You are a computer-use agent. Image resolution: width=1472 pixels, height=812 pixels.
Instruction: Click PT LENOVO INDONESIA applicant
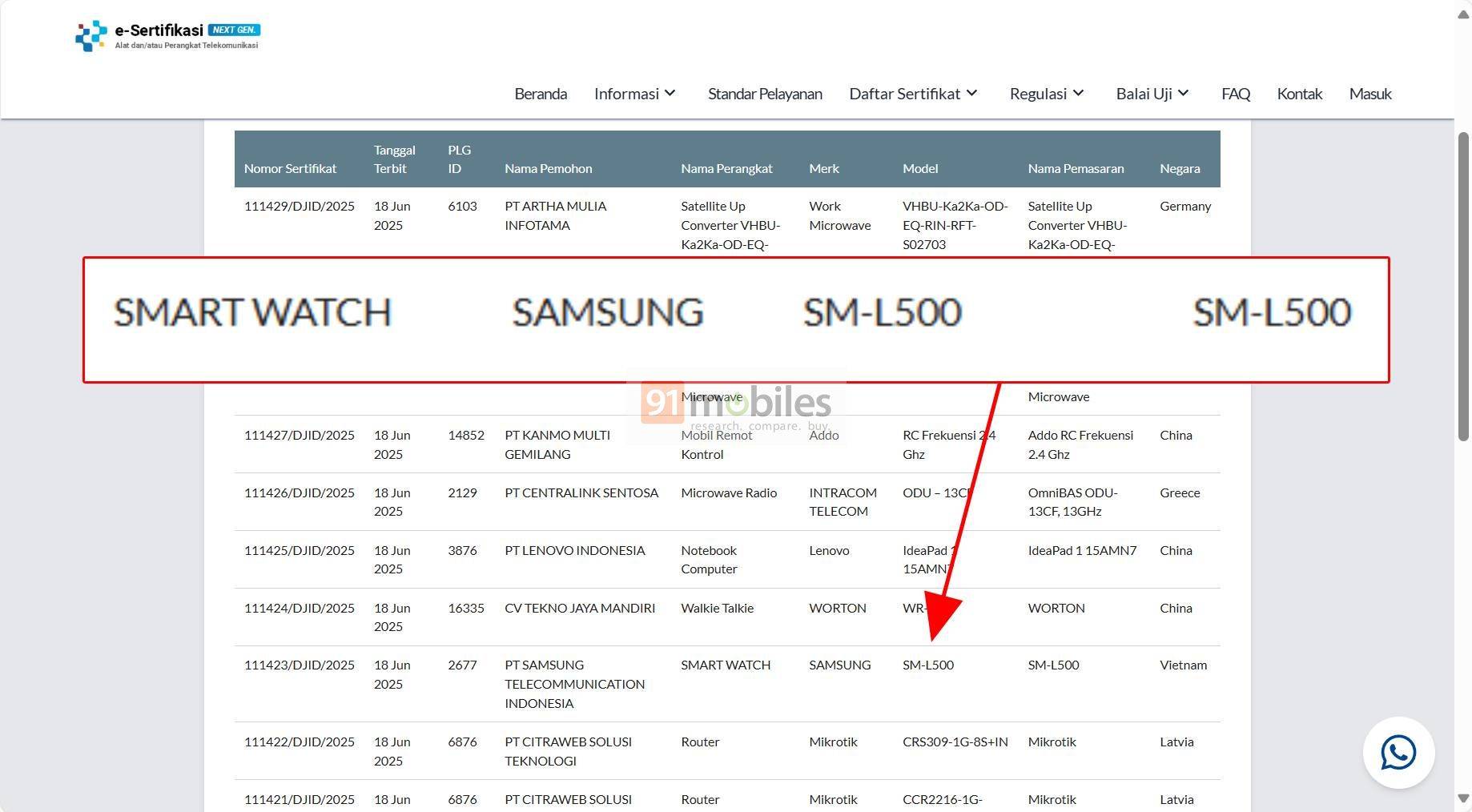(x=574, y=550)
